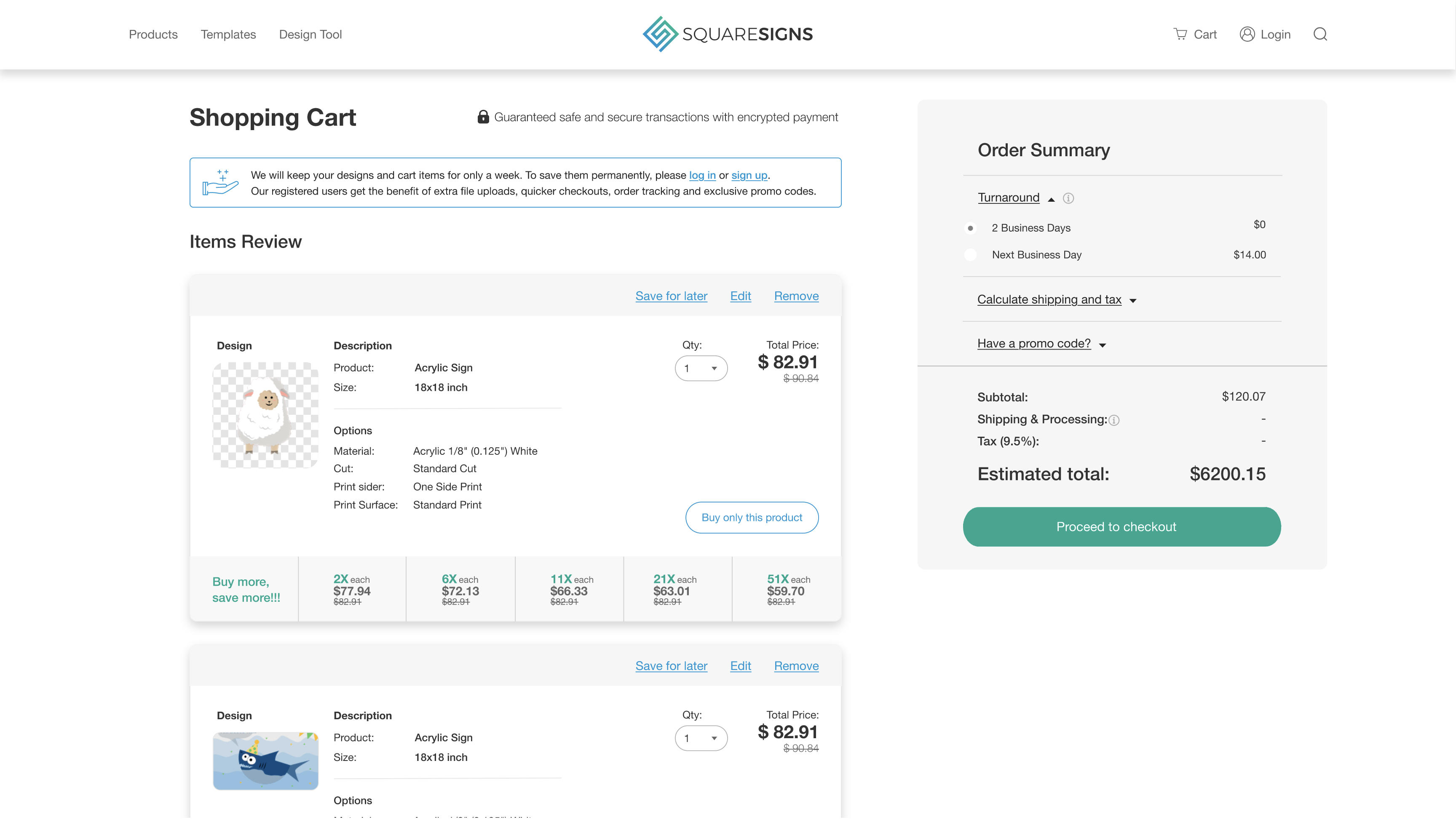Save shark sign for later
Viewport: 1456px width, 838px height.
(671, 666)
